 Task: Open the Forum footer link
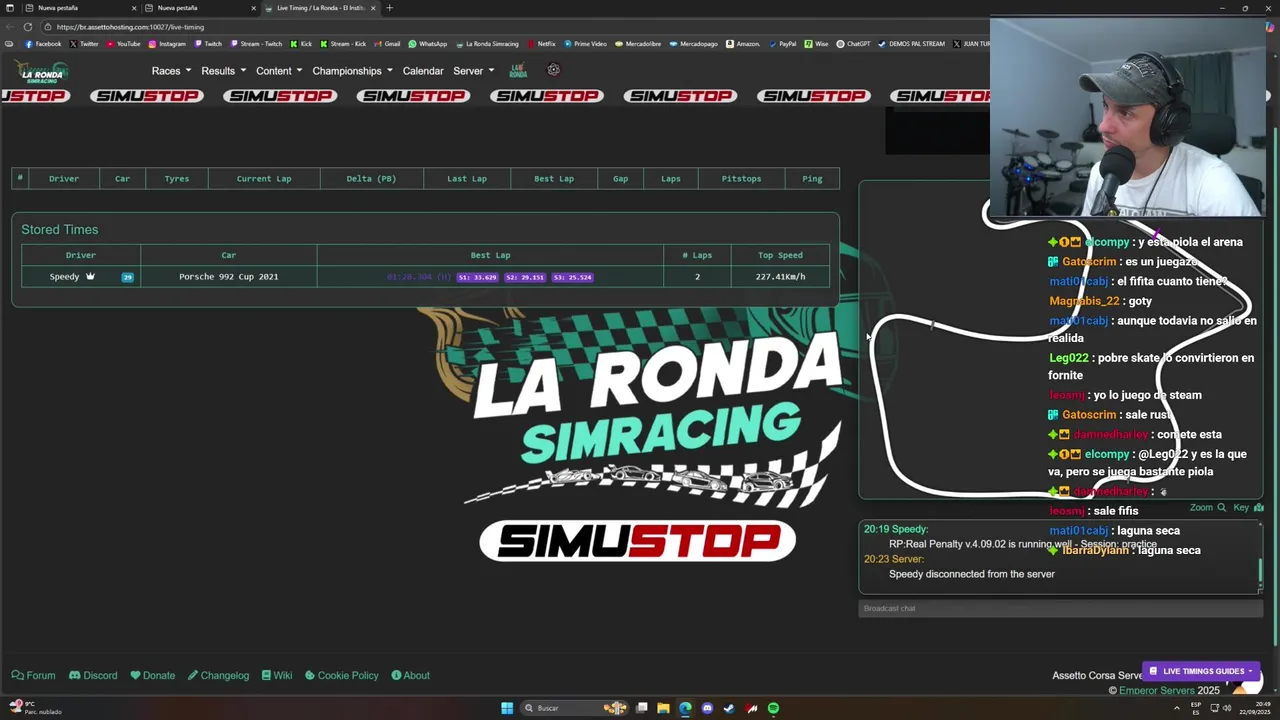point(34,676)
